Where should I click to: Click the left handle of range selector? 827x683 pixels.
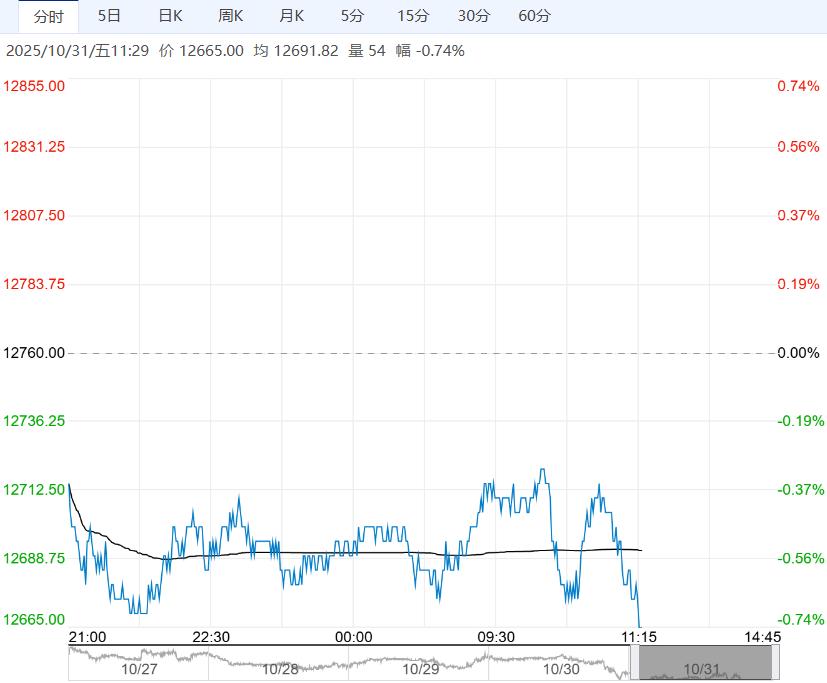[634, 663]
